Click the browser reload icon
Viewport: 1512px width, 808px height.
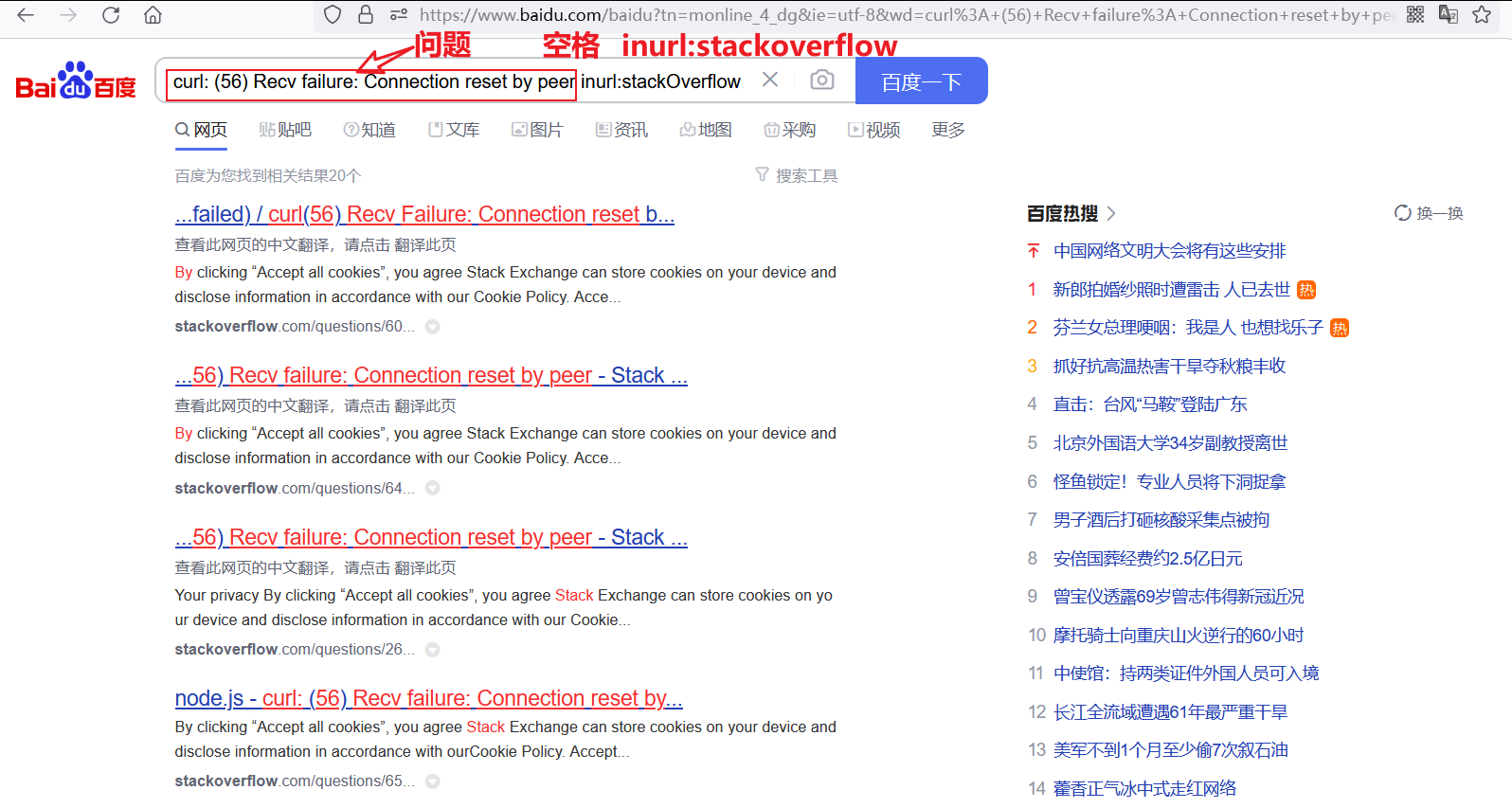111,15
